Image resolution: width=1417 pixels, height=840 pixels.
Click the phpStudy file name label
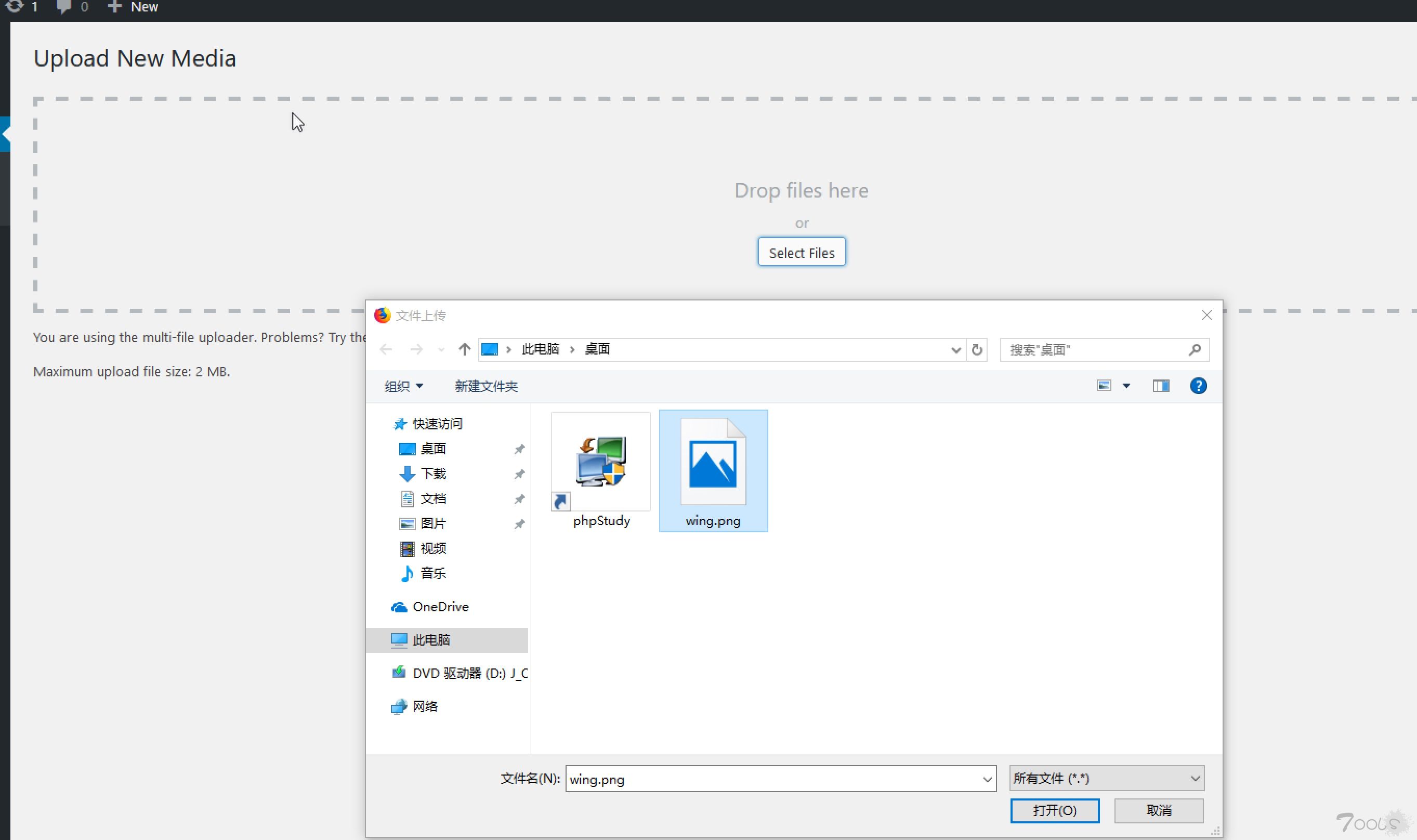(601, 521)
